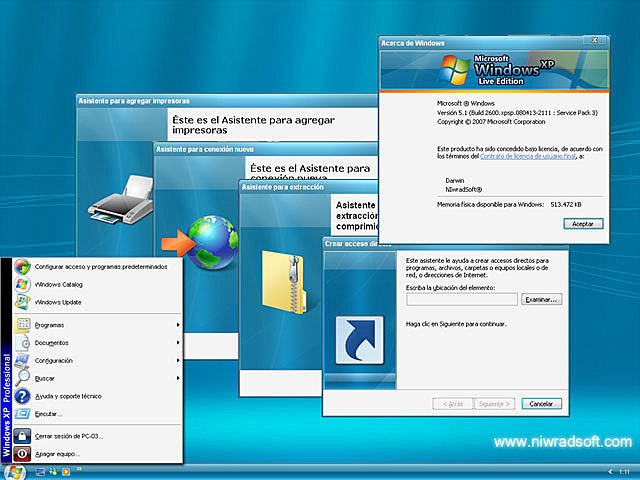Expand the quick launch overflow chevron

point(79,469)
